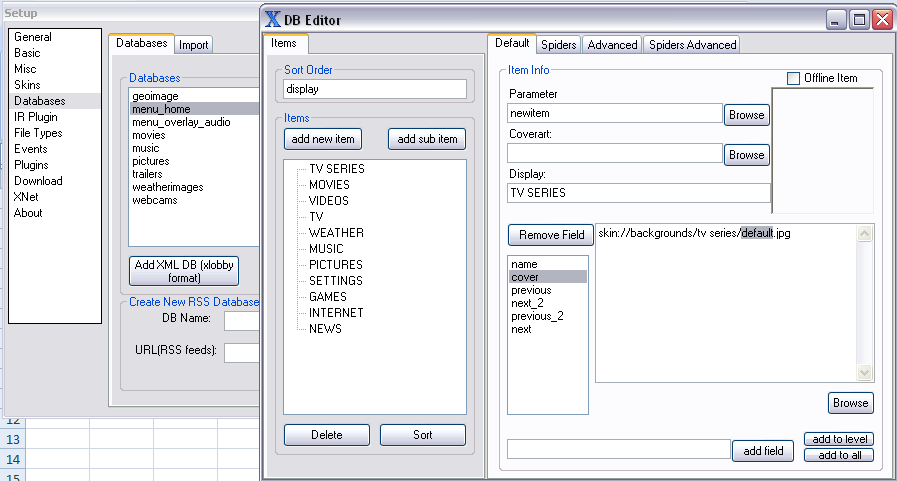The image size is (897, 481).
Task: Browse for Coverart image
Action: (x=747, y=155)
